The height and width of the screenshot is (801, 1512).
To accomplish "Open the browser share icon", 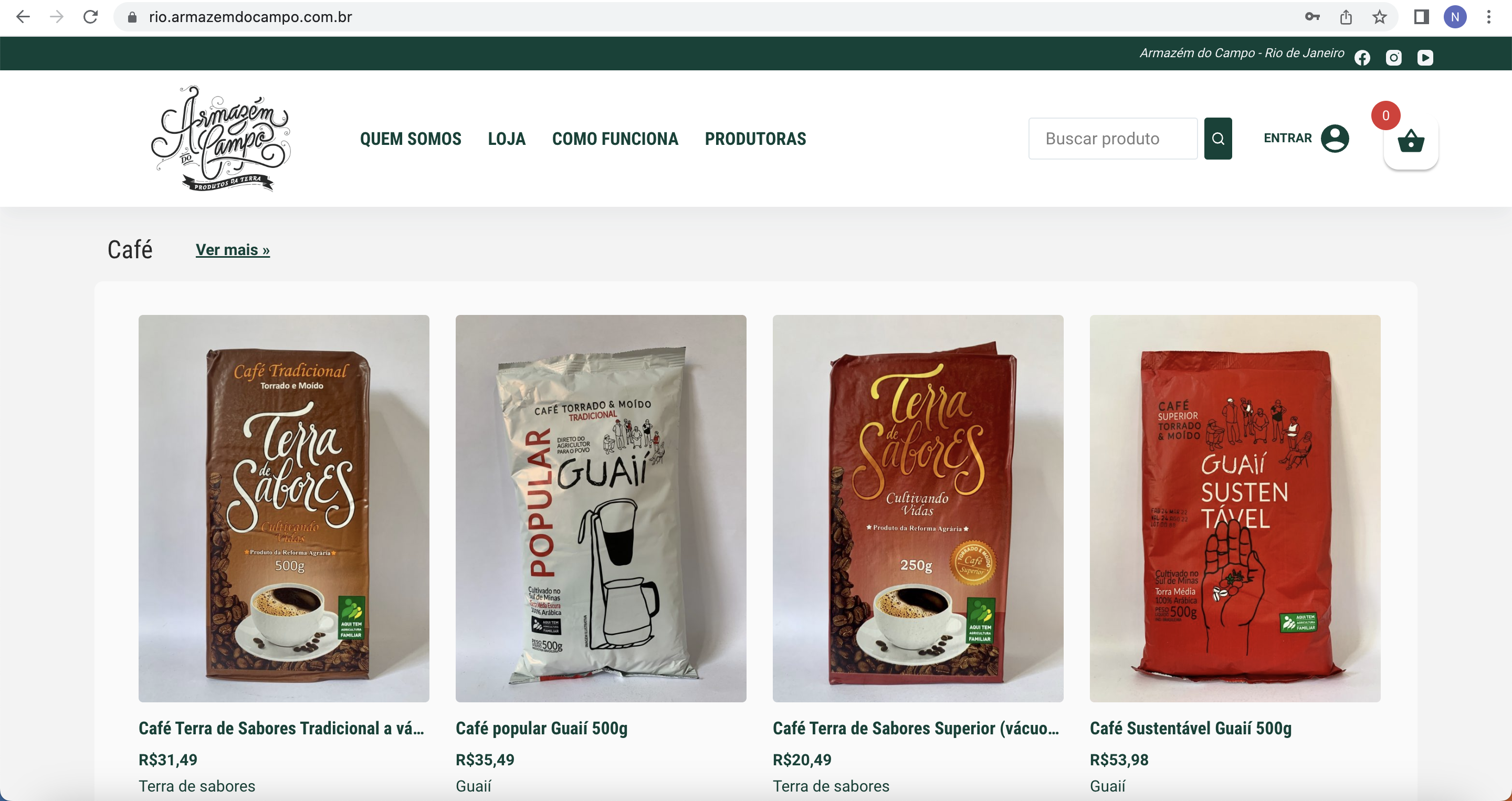I will tap(1346, 17).
